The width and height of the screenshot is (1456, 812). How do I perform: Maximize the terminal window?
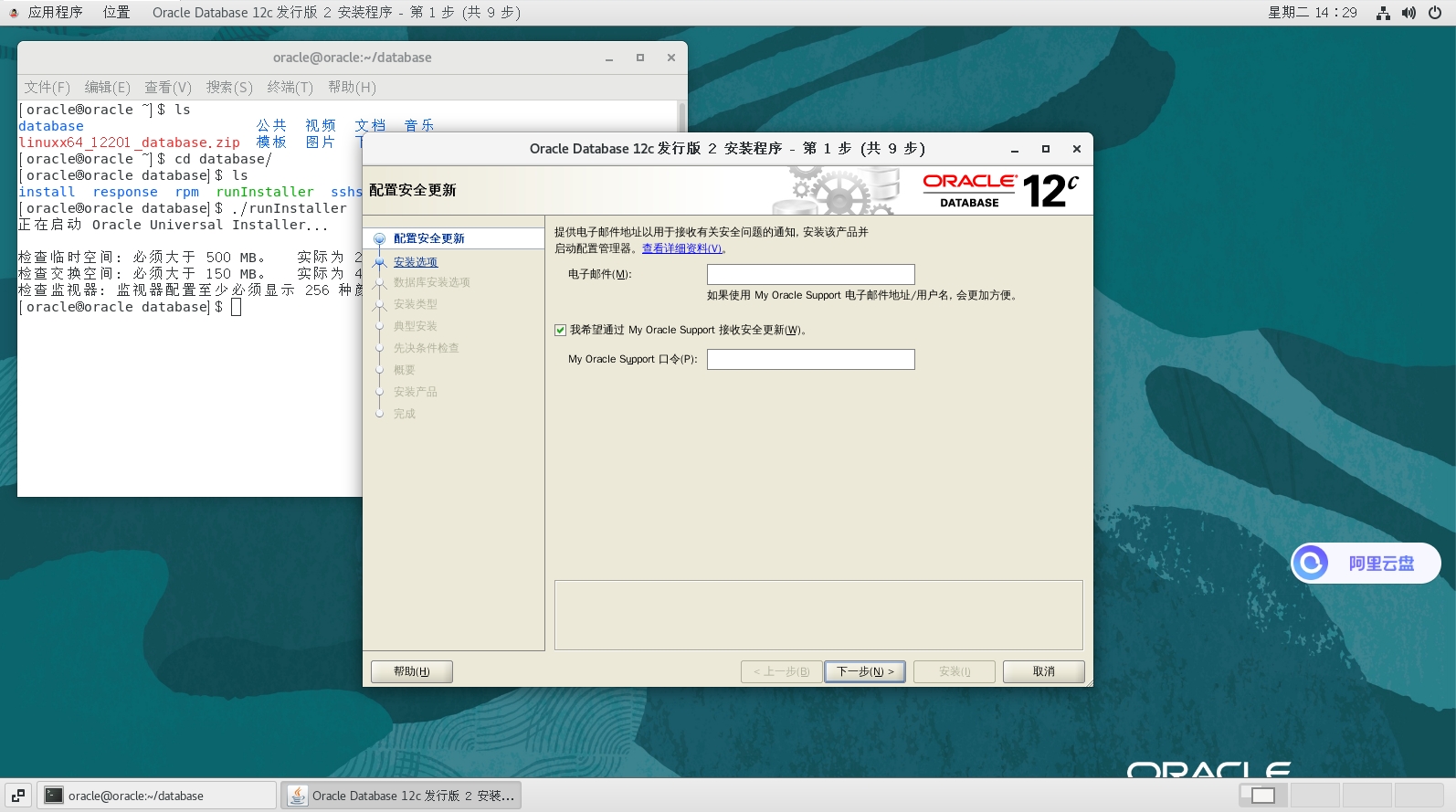pos(640,58)
